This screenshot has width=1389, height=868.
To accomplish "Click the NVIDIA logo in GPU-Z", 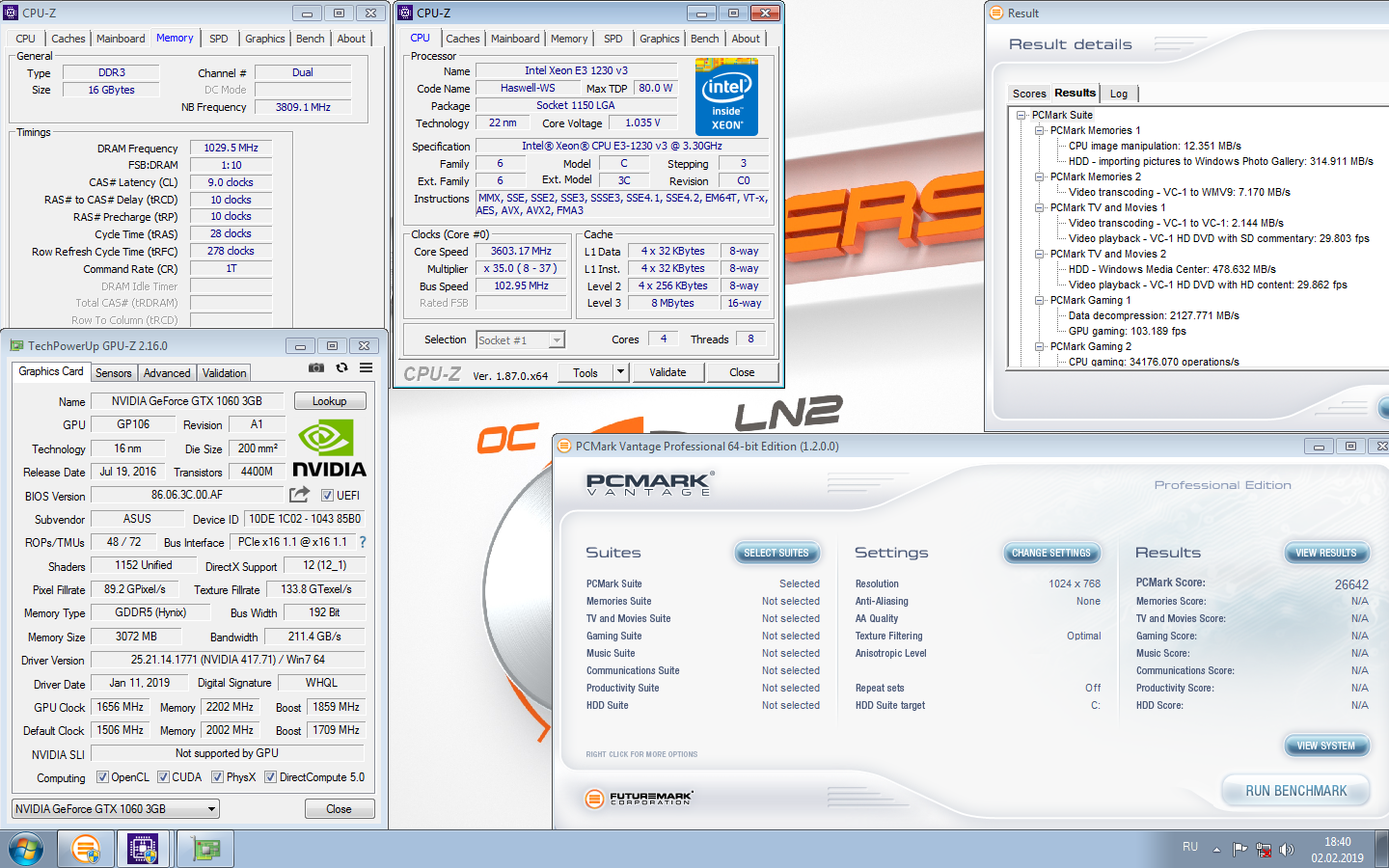I will tap(329, 448).
